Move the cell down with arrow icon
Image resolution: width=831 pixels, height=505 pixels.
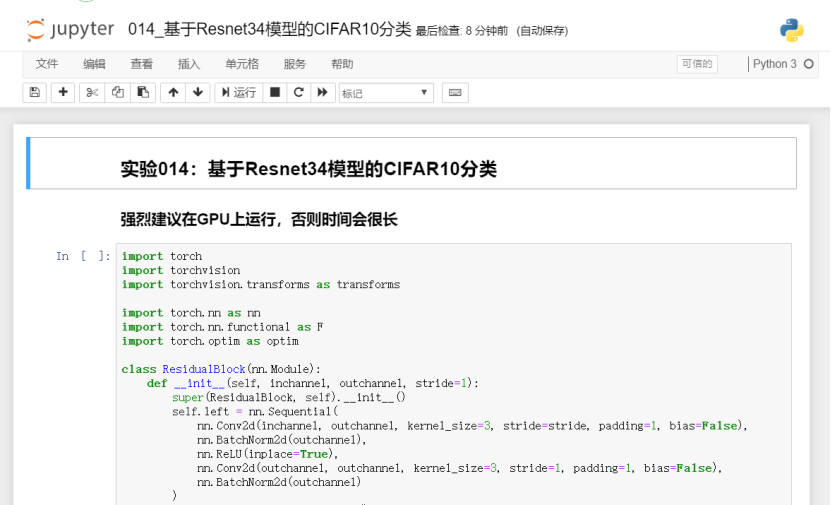(x=197, y=93)
